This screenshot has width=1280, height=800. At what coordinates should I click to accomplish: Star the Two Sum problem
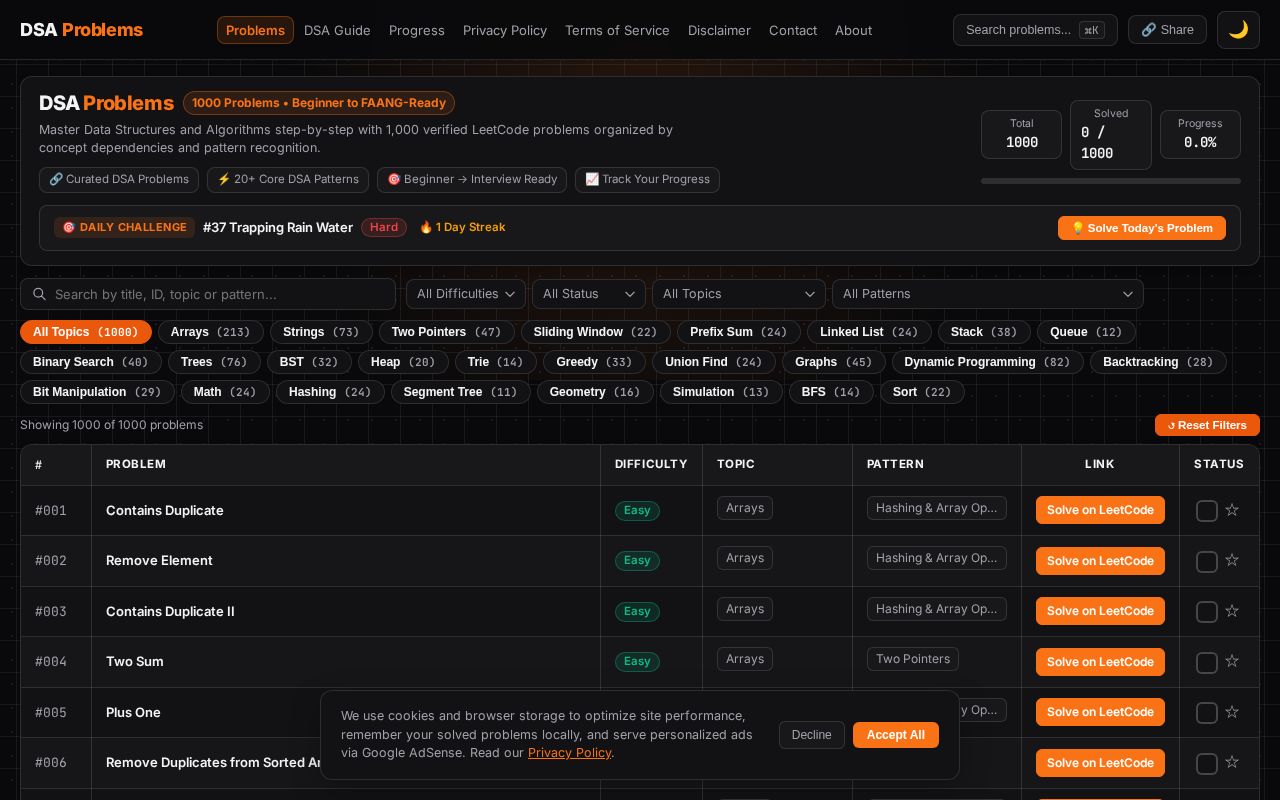[1232, 661]
